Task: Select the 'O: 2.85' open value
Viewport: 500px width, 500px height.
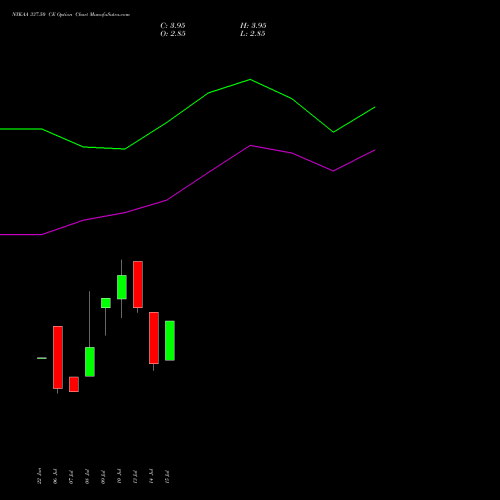Action: tap(173, 34)
